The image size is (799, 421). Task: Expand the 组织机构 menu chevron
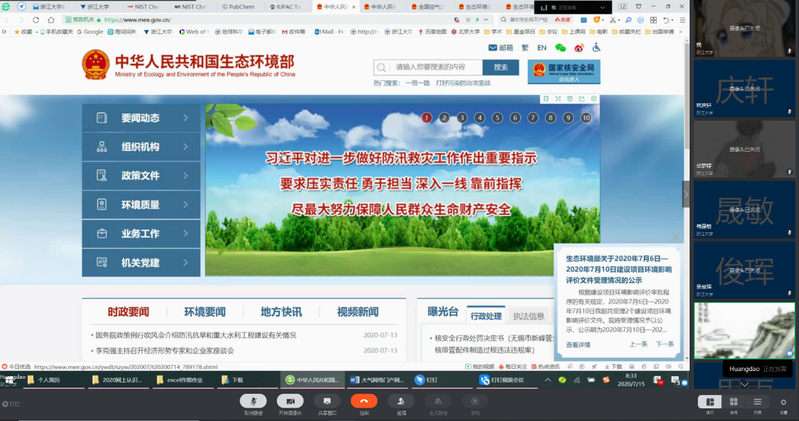(185, 147)
